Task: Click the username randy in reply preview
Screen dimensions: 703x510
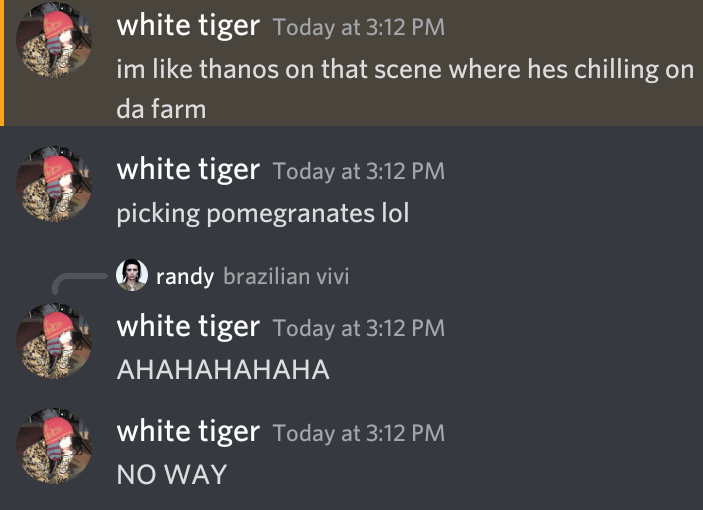Action: tap(185, 276)
